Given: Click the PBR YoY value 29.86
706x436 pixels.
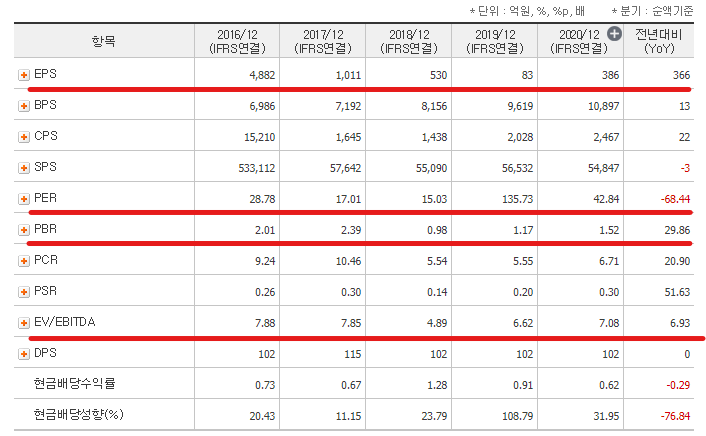Looking at the screenshot, I should [x=677, y=230].
